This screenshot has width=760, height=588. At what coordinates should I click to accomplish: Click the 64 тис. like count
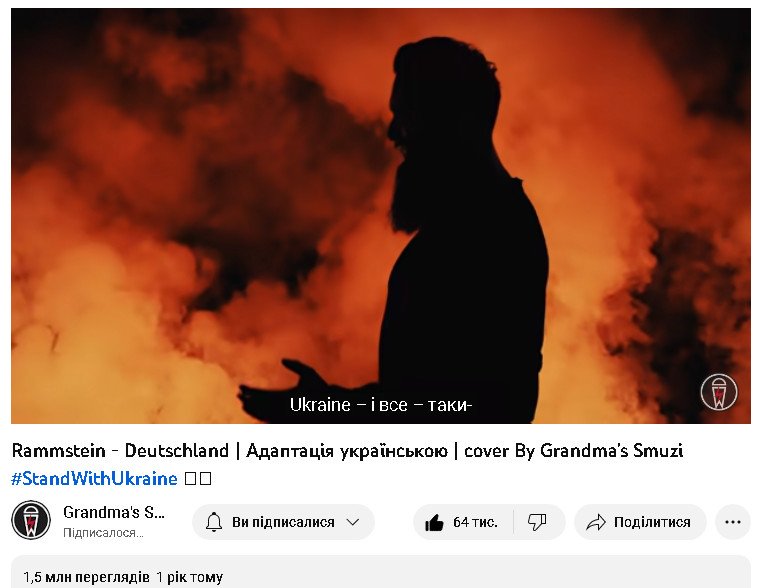(x=475, y=522)
